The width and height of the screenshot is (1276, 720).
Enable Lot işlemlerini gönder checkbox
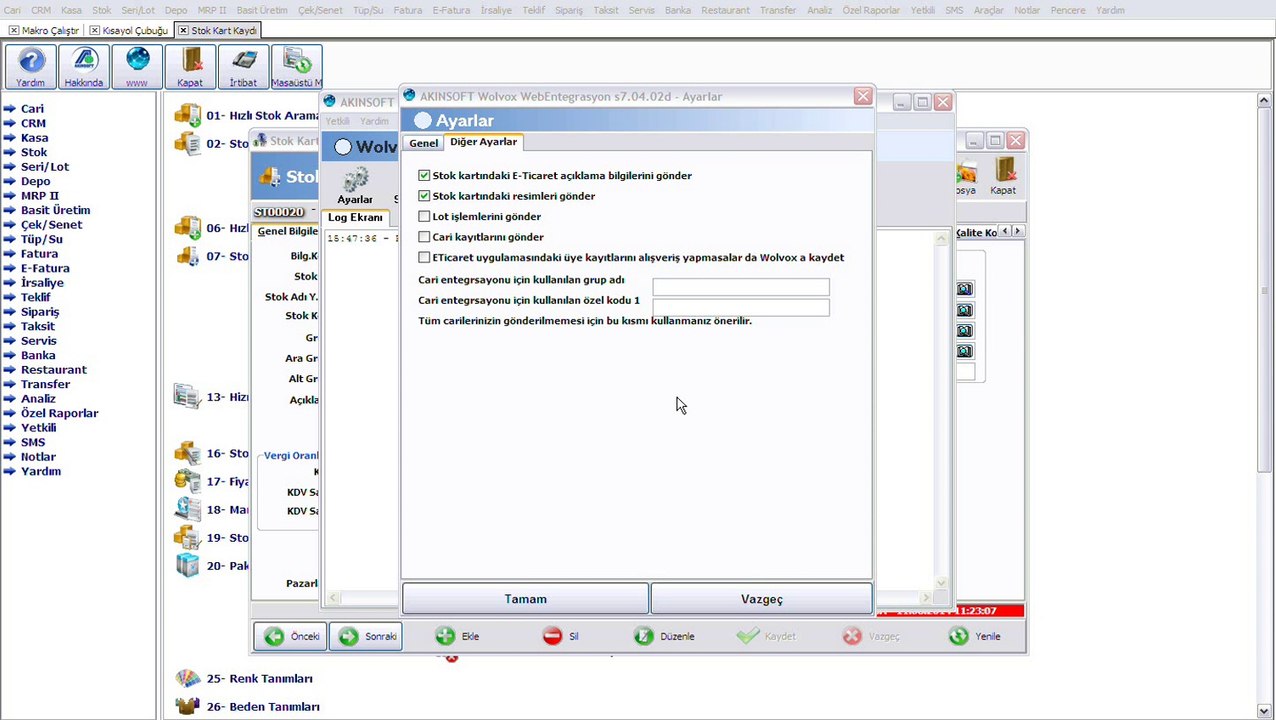(x=424, y=216)
